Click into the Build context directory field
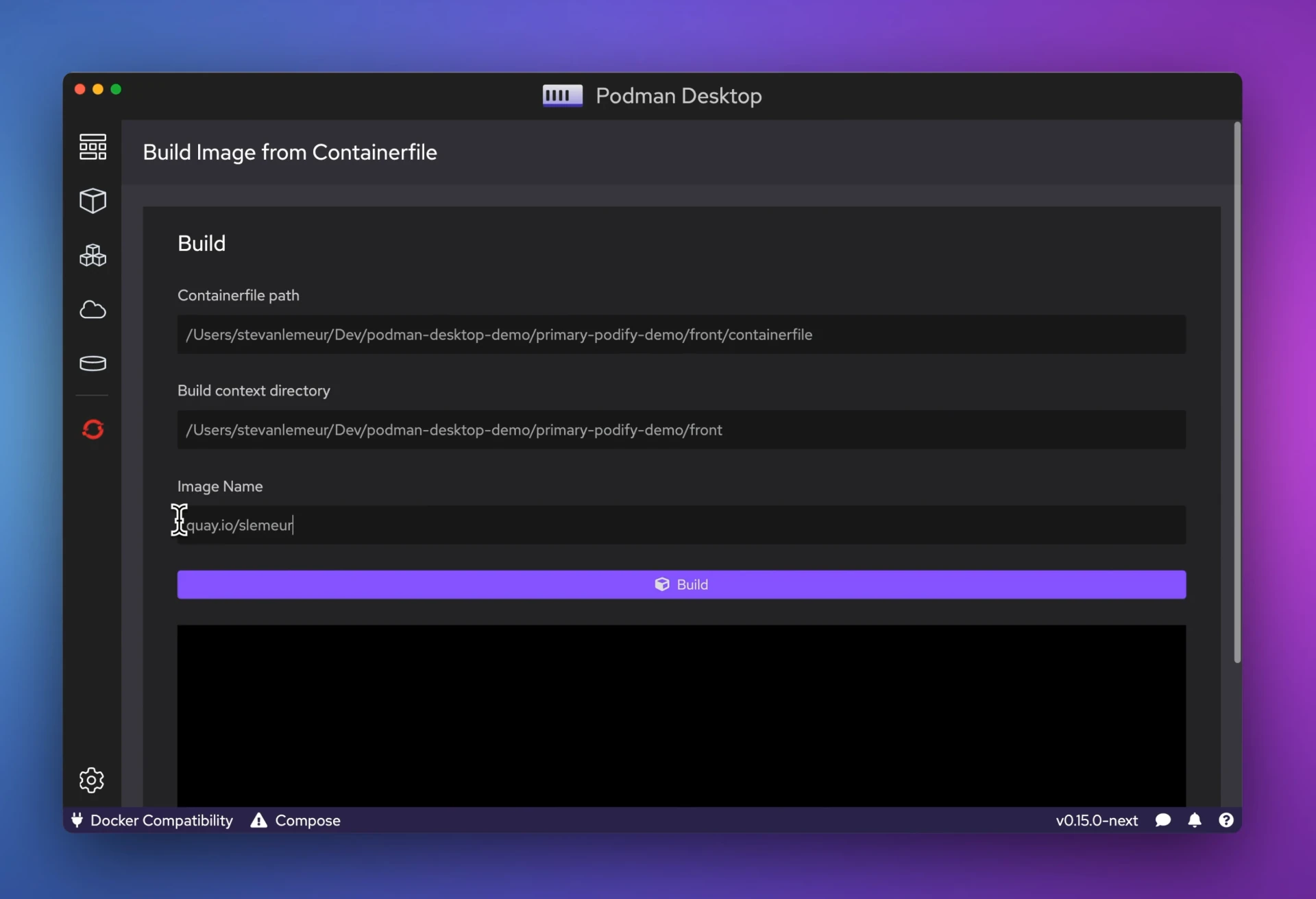1316x899 pixels. (681, 430)
